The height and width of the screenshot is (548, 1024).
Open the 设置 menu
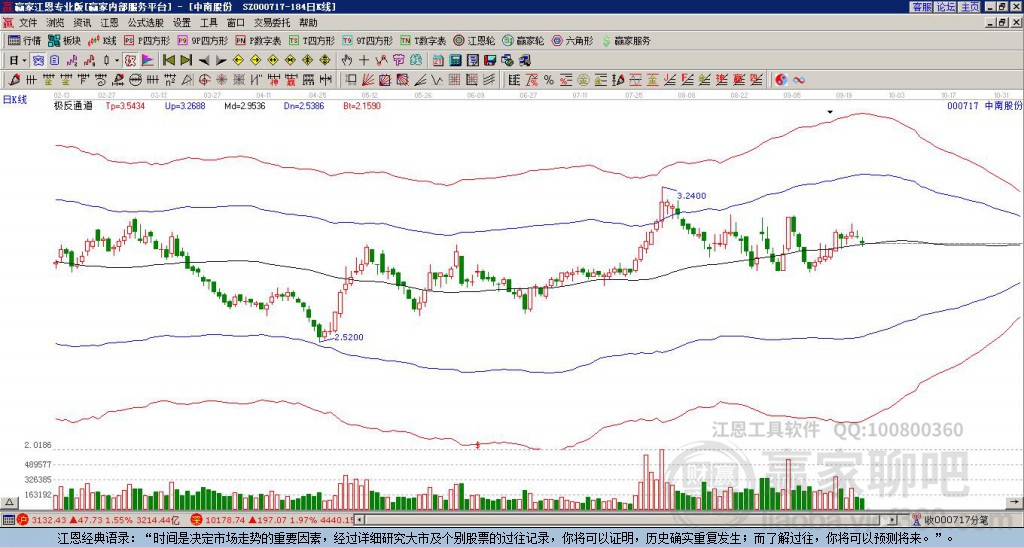point(182,23)
